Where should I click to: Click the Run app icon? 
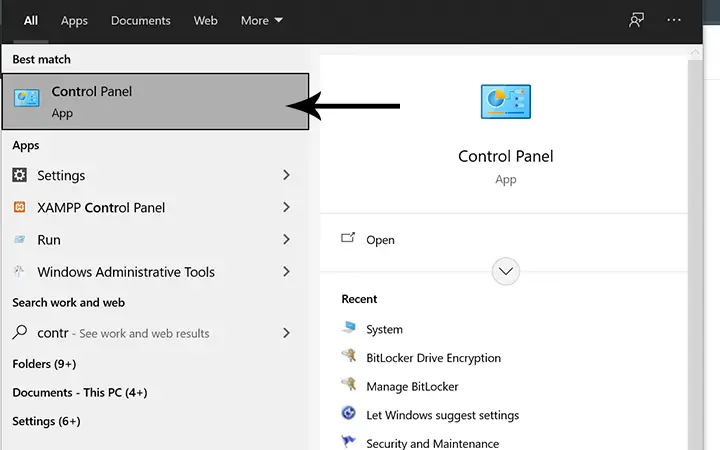19,239
